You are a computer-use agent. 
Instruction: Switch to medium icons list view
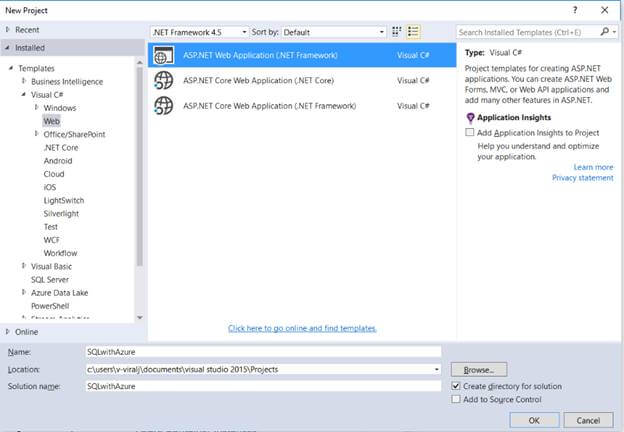point(413,32)
